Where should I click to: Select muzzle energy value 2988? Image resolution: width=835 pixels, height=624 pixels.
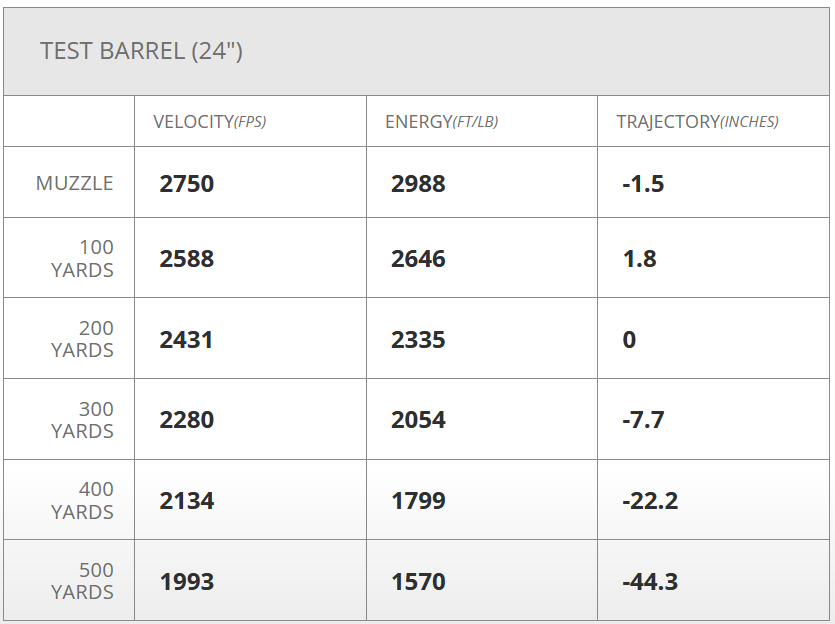click(418, 184)
